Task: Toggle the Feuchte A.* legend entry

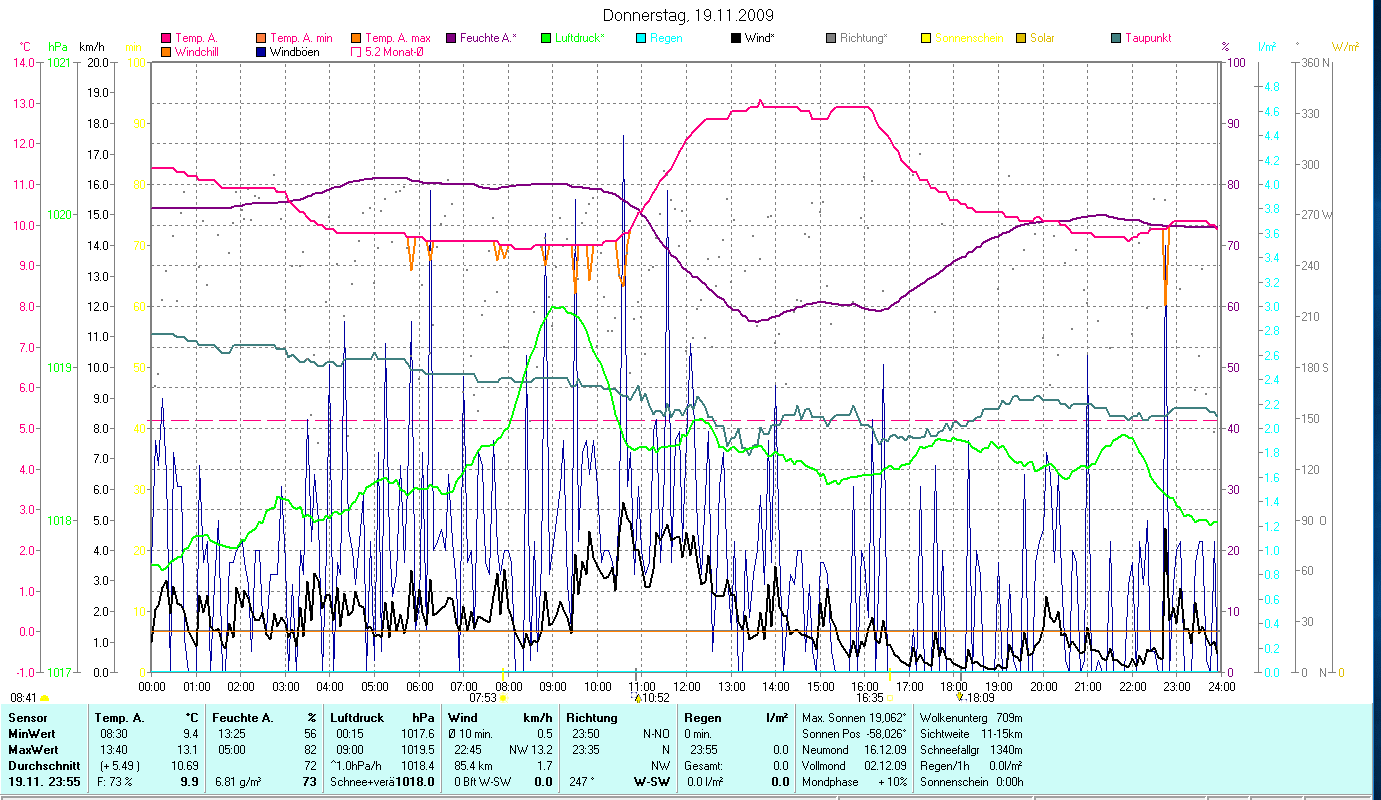Action: pos(488,38)
